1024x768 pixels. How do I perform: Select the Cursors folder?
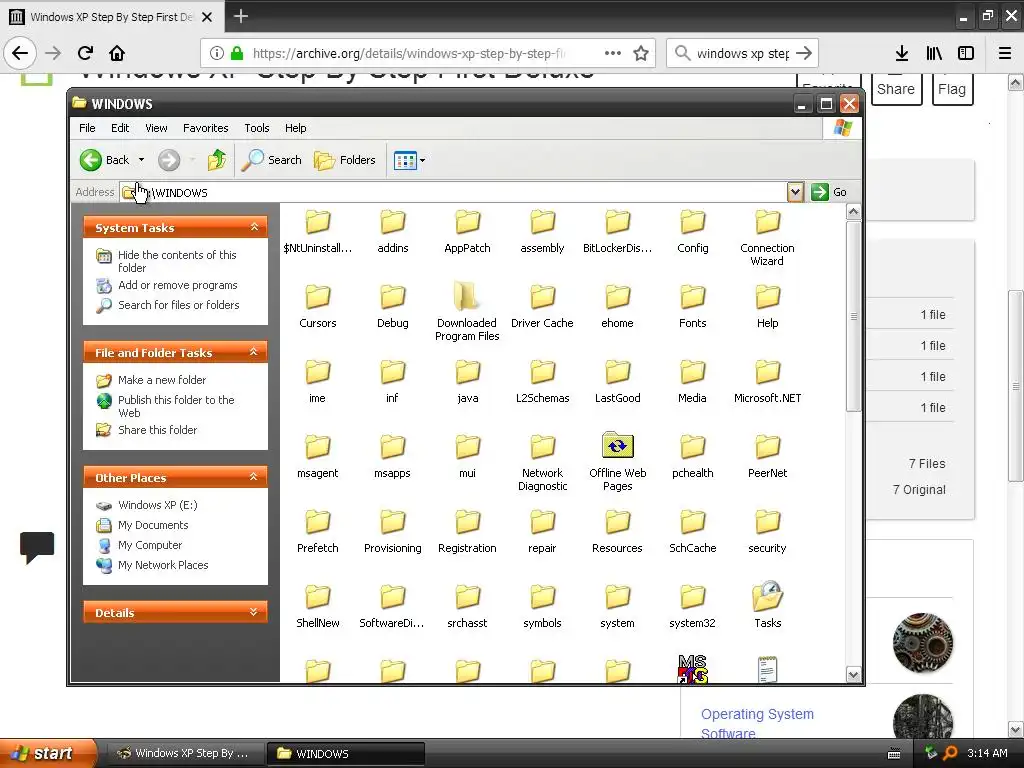(x=317, y=306)
